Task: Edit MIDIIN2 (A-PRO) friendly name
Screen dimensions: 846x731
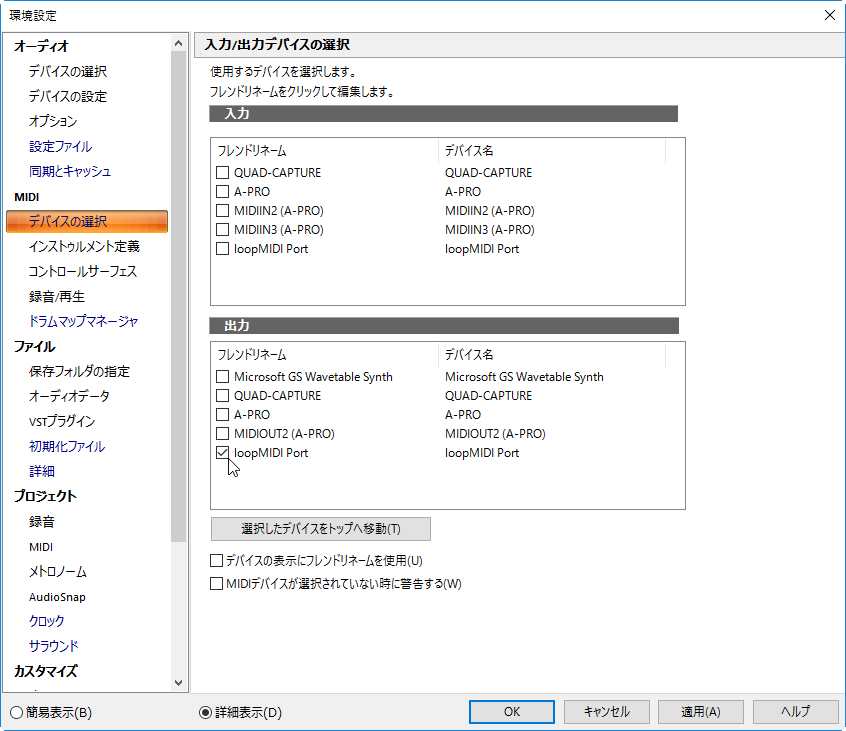Action: tap(278, 210)
